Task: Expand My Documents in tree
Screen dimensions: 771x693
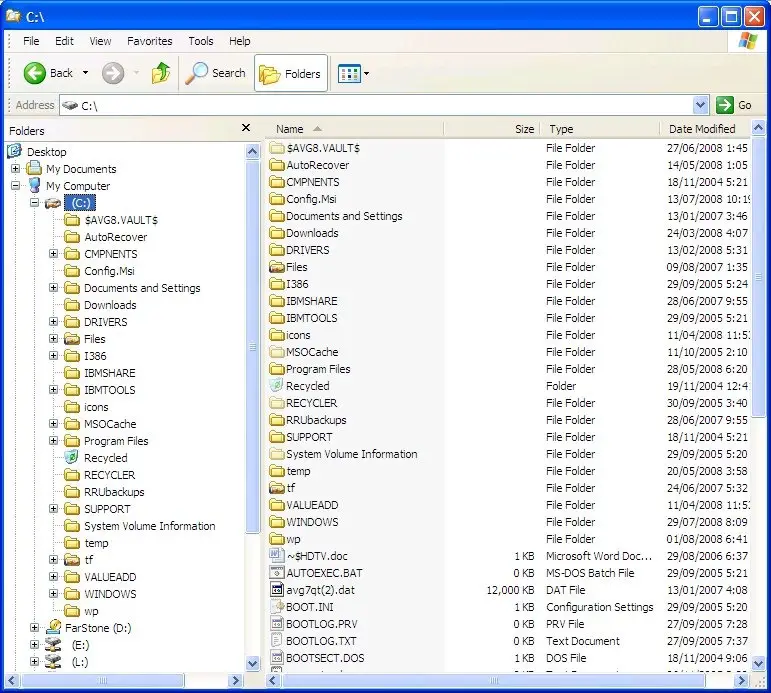Action: [15, 169]
